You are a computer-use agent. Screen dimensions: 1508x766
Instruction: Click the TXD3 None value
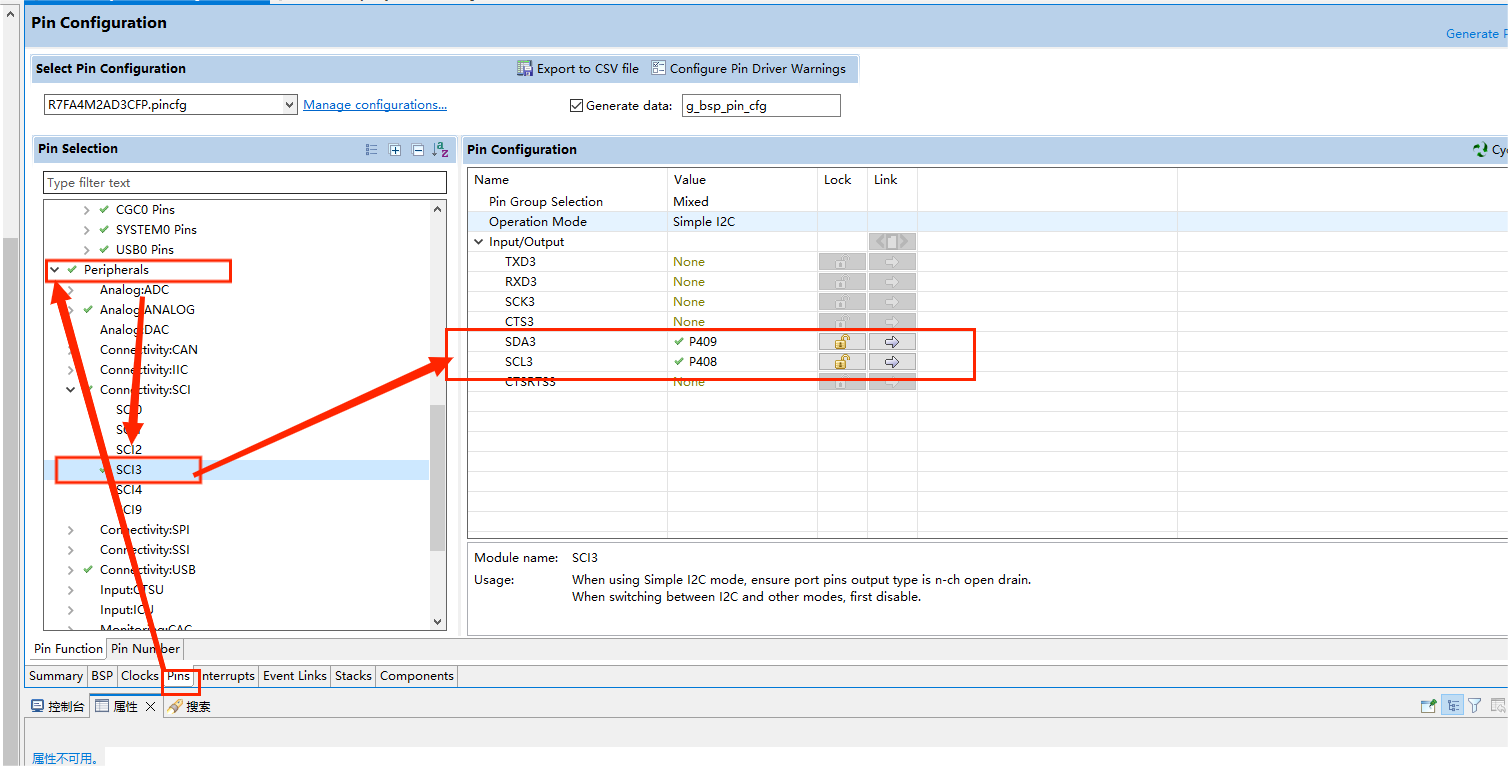pos(689,262)
